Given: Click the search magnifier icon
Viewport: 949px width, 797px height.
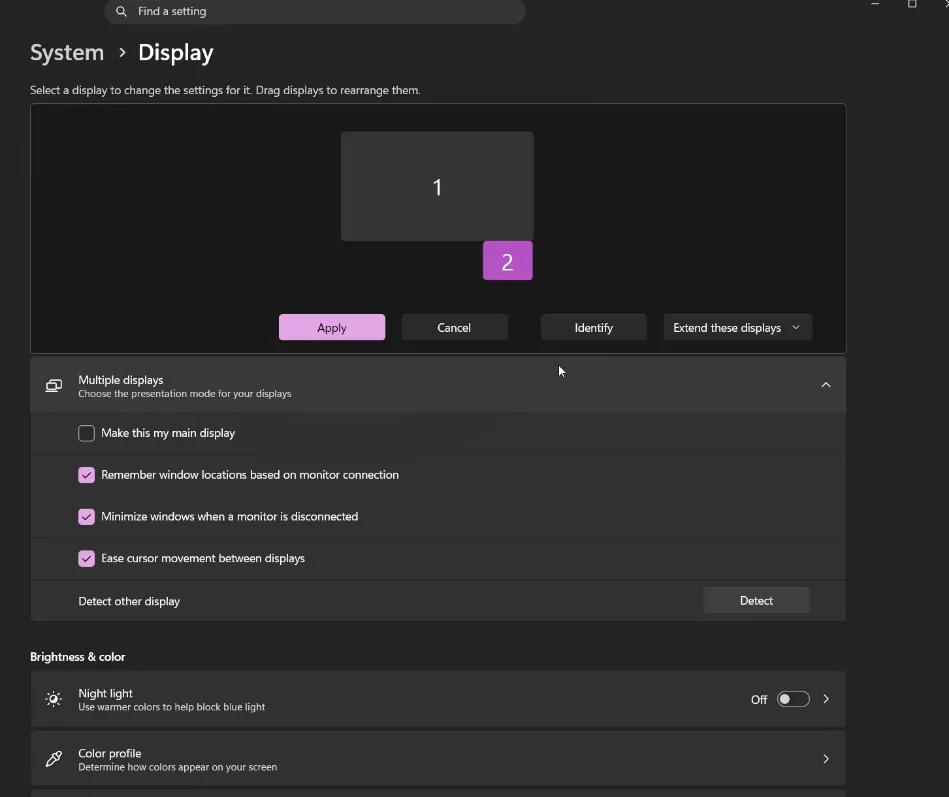Looking at the screenshot, I should coord(121,11).
